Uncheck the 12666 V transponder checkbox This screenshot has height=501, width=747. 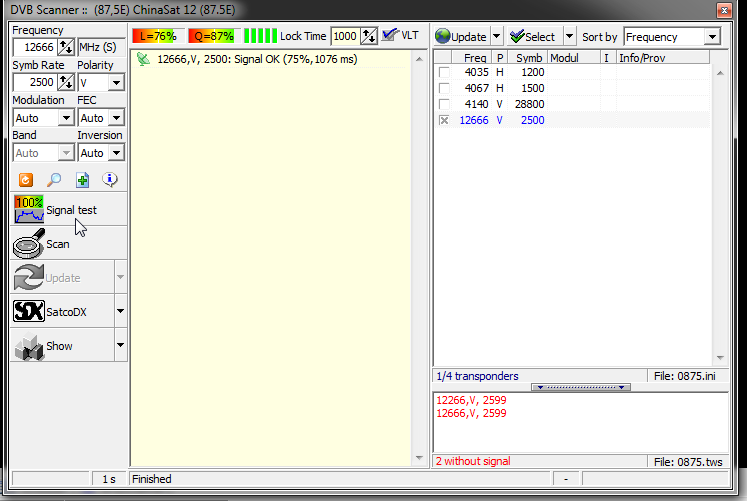pyautogui.click(x=444, y=120)
